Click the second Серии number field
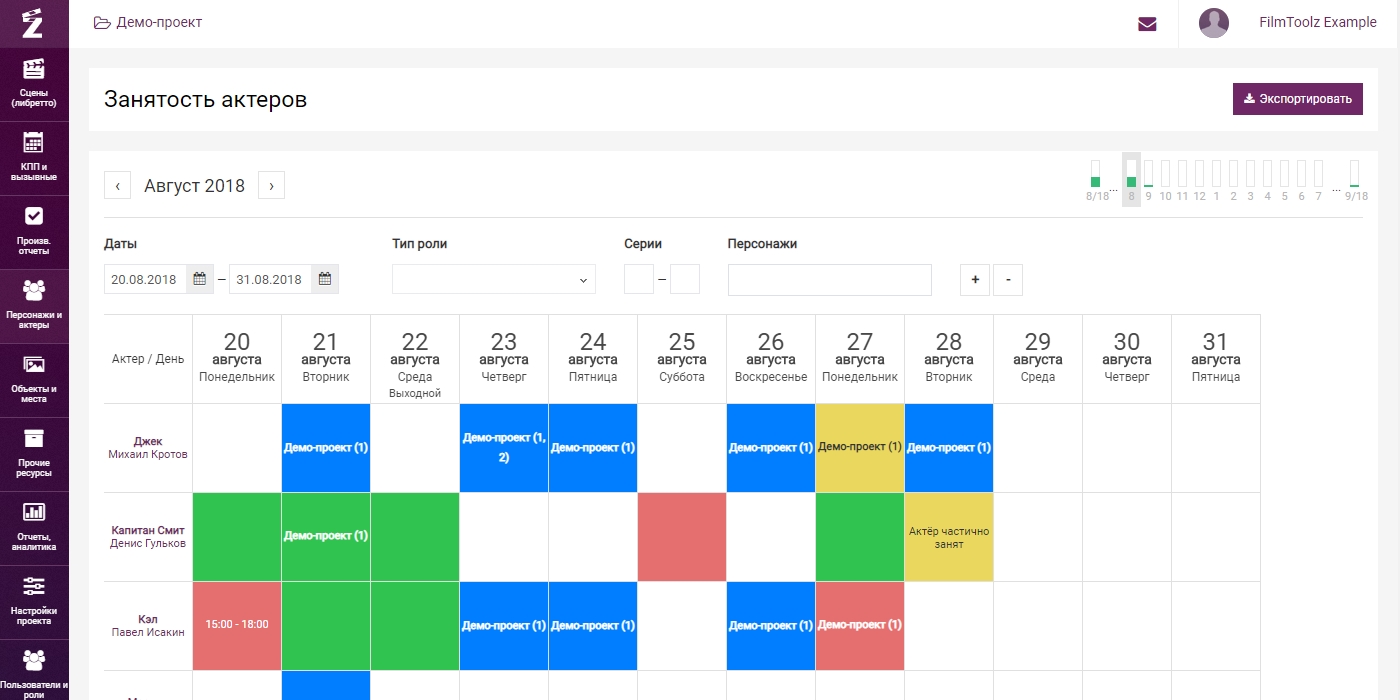This screenshot has width=1400, height=700. pyautogui.click(x=685, y=279)
